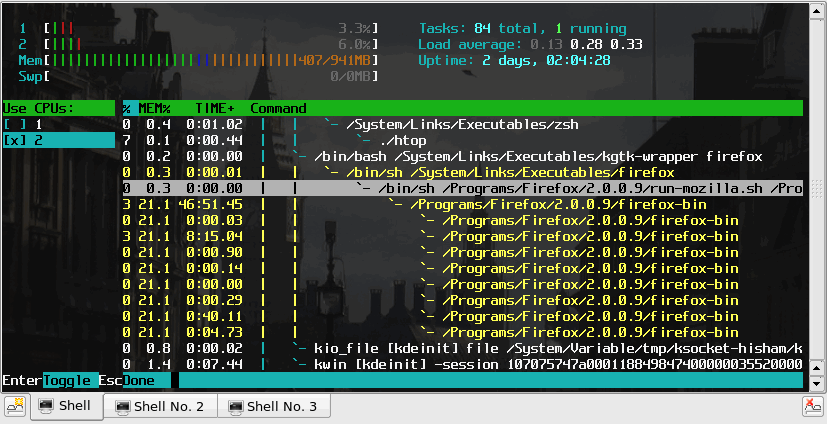Select the kio_file [kdeinit] process row
Screen dimensions: 827x424
[463, 348]
